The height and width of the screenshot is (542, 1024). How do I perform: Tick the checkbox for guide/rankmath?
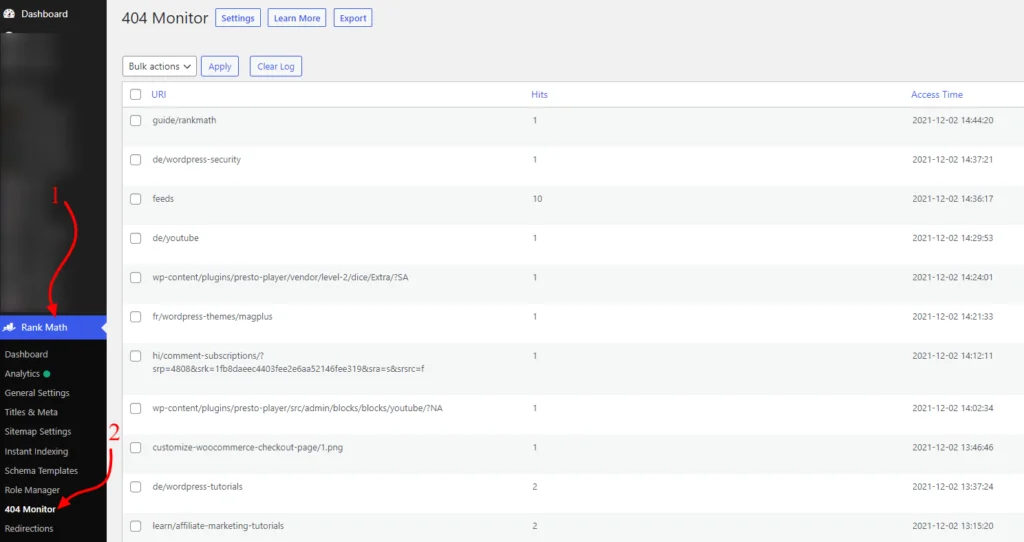click(136, 120)
